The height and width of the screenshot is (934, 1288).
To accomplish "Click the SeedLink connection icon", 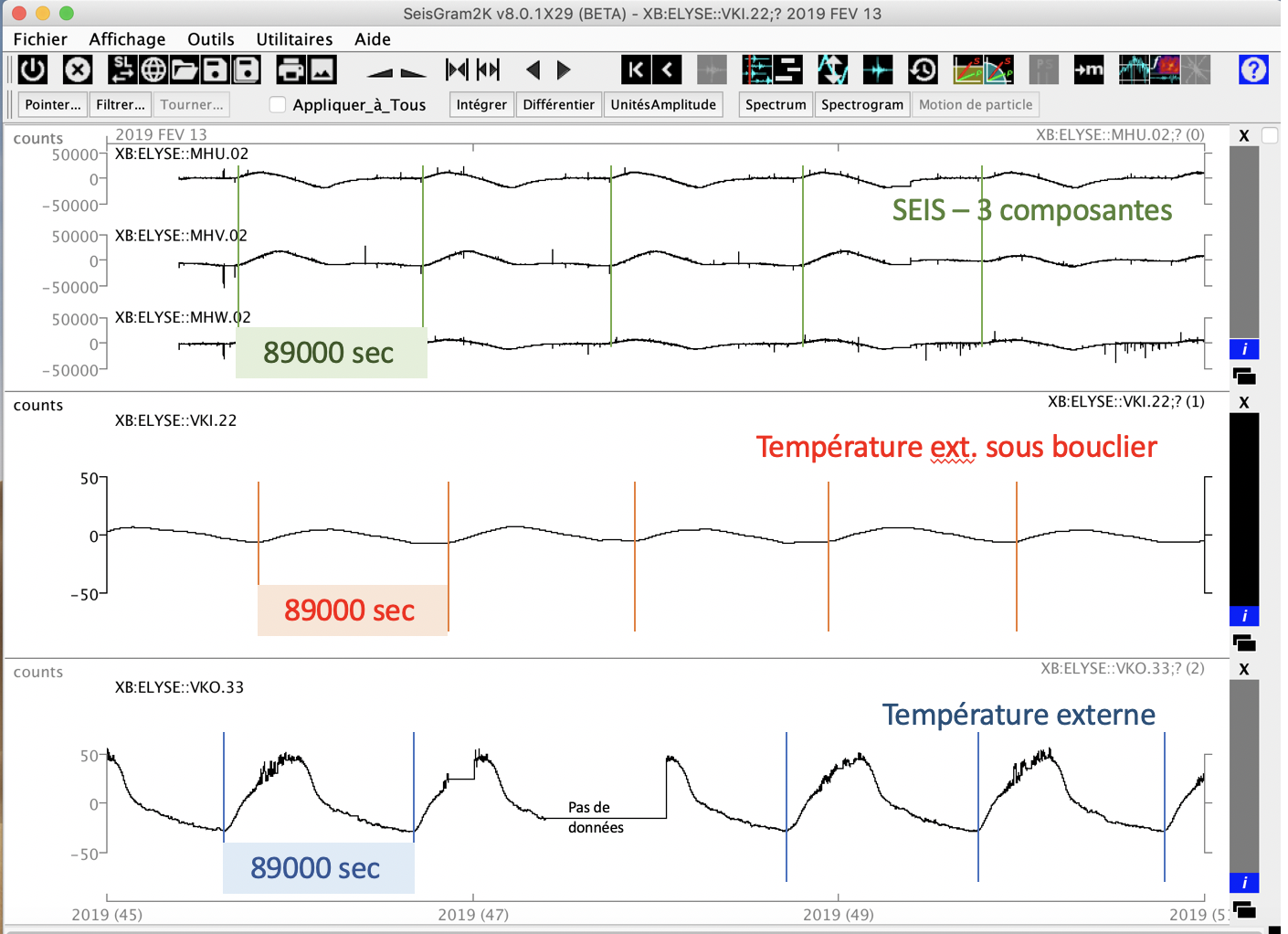I will coord(121,69).
